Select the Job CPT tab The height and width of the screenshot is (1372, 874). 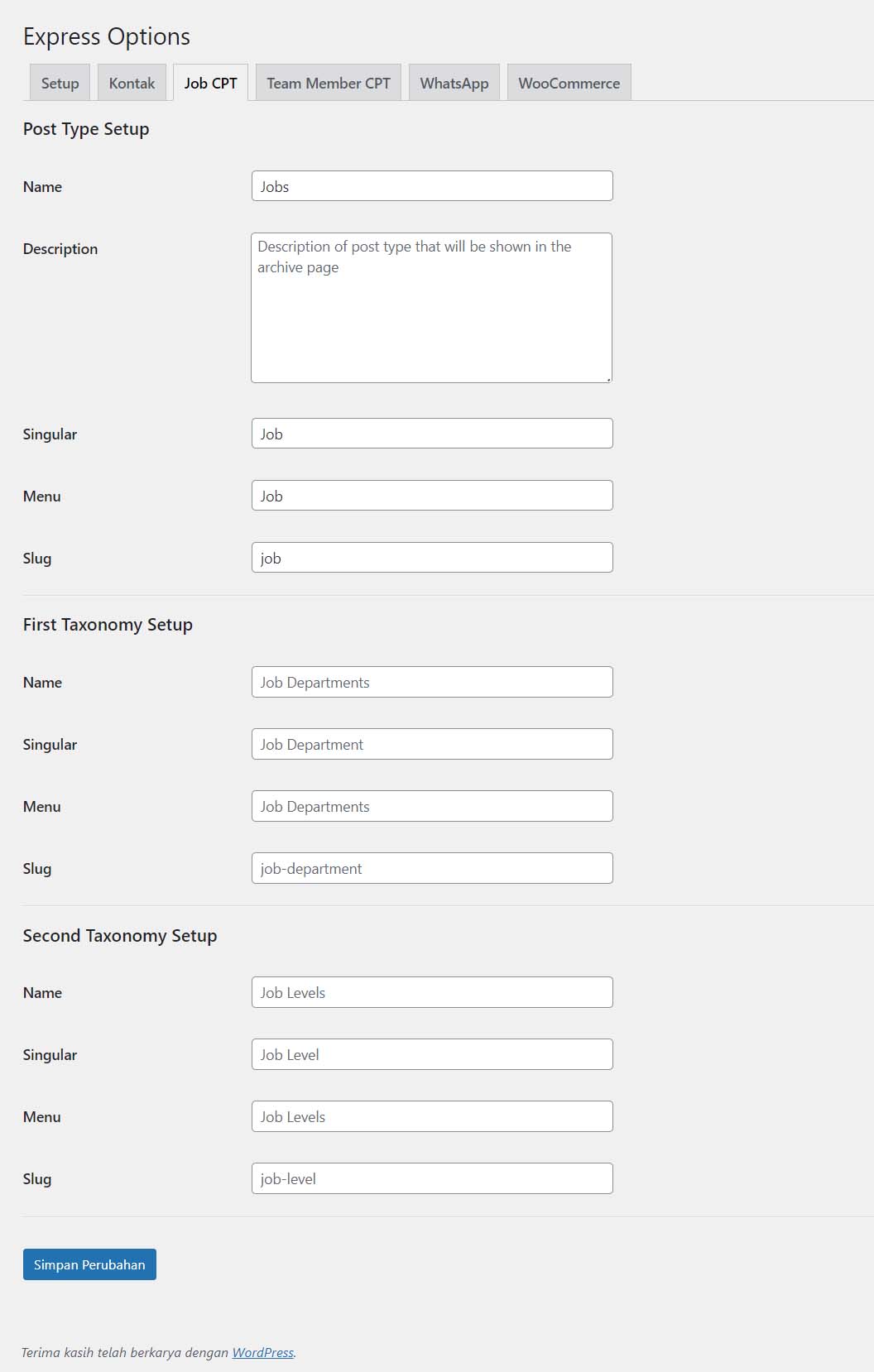(x=210, y=84)
